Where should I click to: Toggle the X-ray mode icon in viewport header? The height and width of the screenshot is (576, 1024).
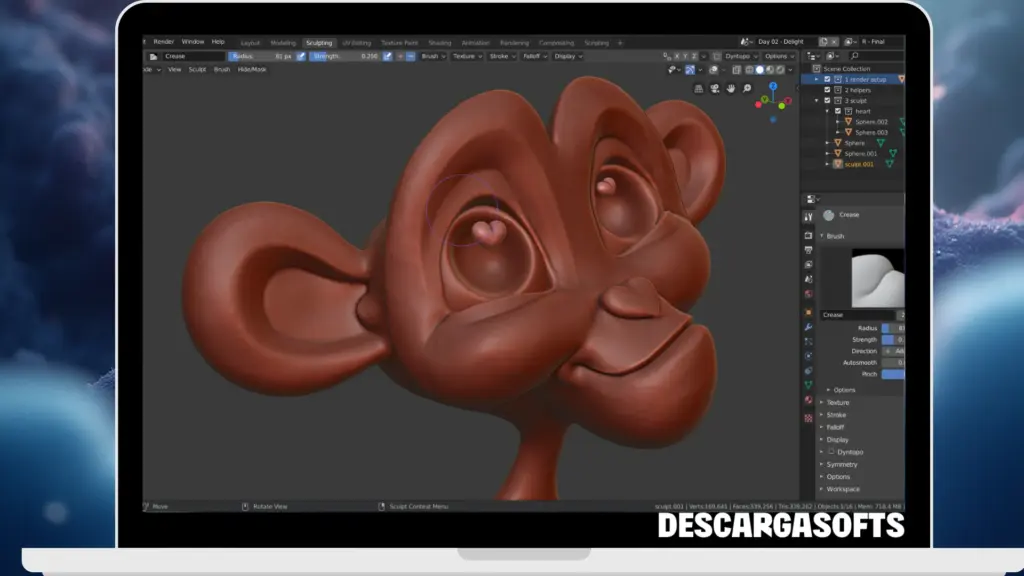coord(737,70)
